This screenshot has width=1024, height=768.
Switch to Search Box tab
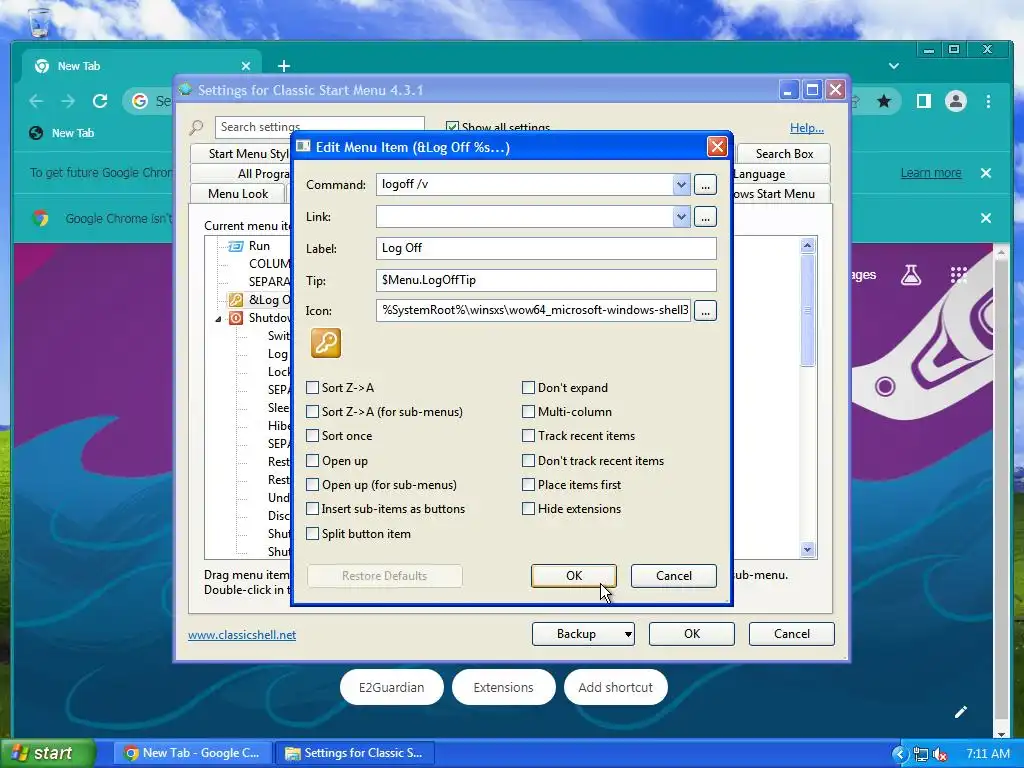(x=784, y=153)
